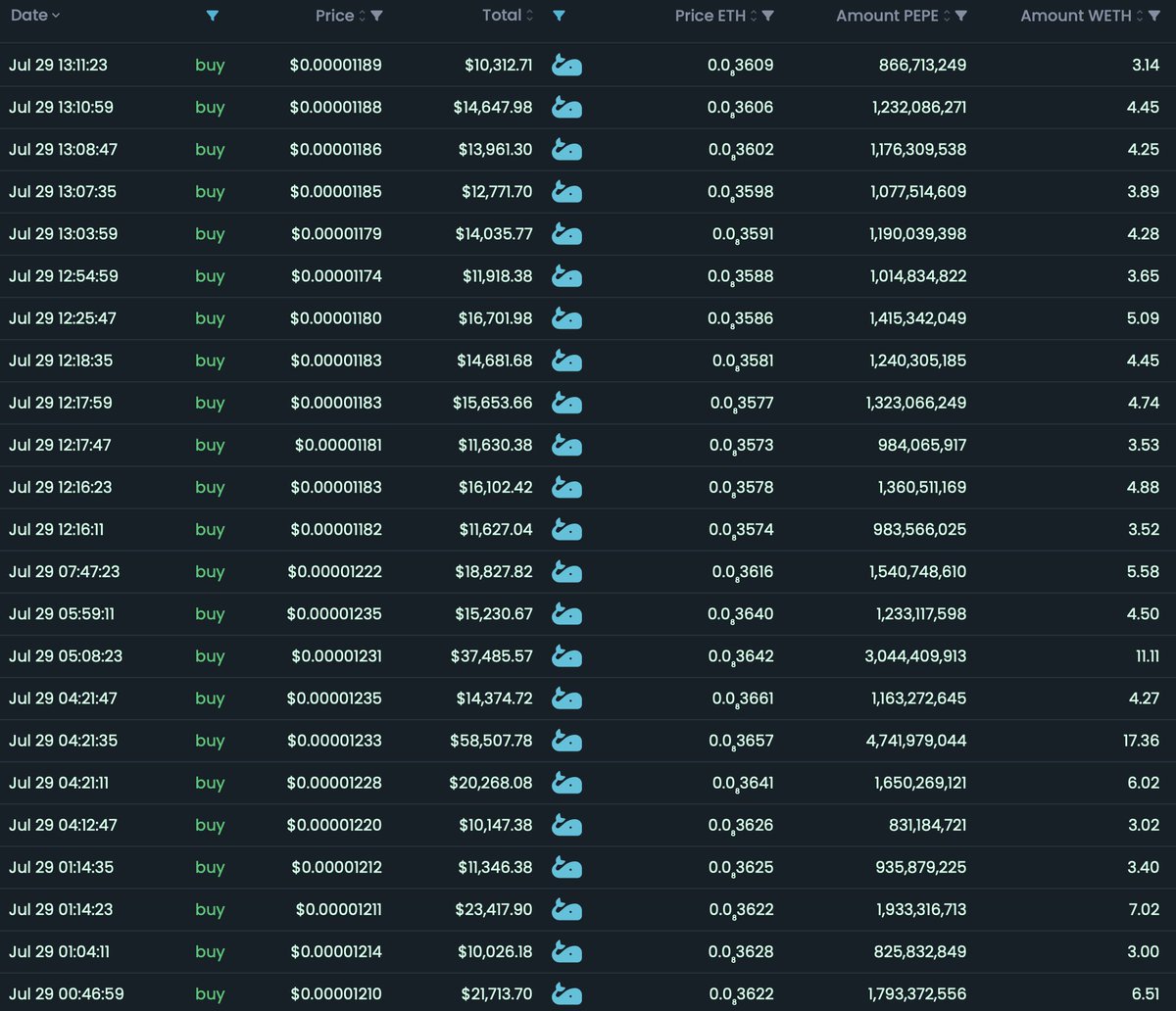Toggle sorting on the Total column arrows
Screen dimensions: 1176x1011
pos(528,16)
